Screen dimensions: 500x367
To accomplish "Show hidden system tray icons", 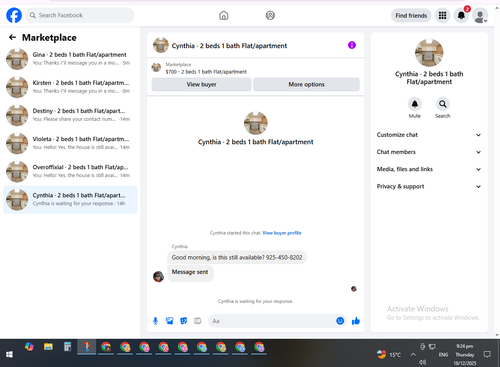I will (x=413, y=354).
